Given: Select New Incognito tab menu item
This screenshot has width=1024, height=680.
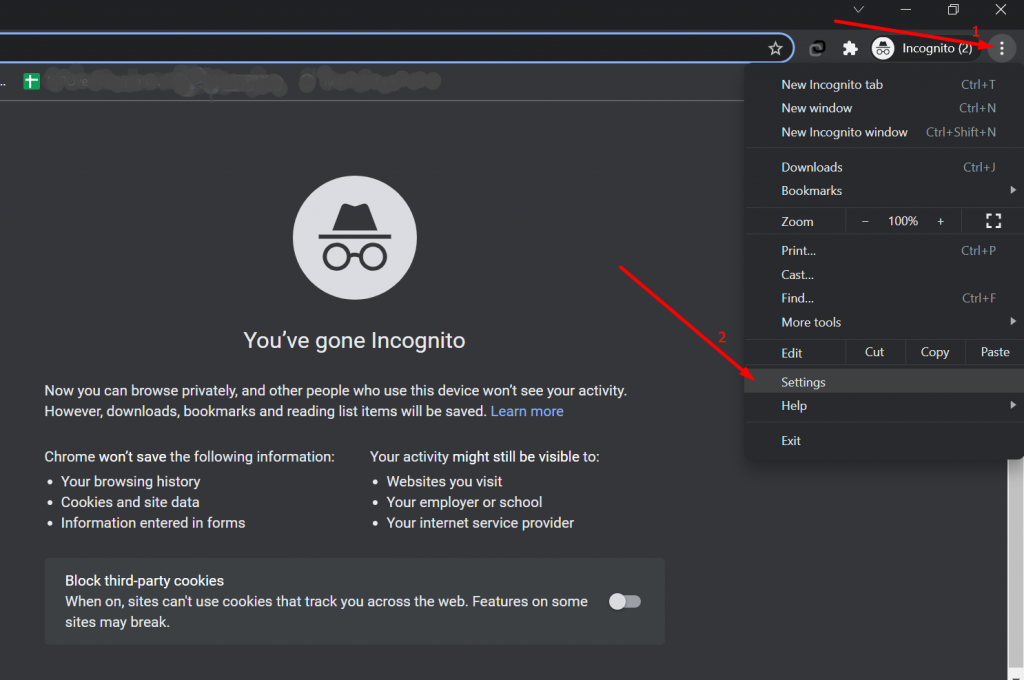Looking at the screenshot, I should point(884,84).
